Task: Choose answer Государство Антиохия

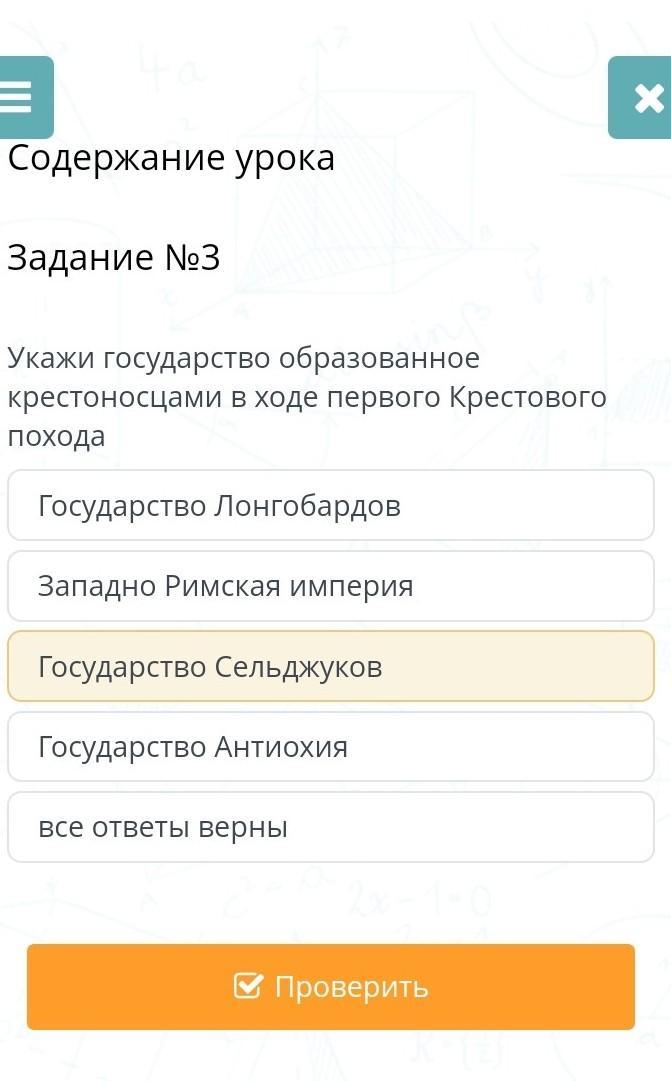Action: tap(330, 747)
